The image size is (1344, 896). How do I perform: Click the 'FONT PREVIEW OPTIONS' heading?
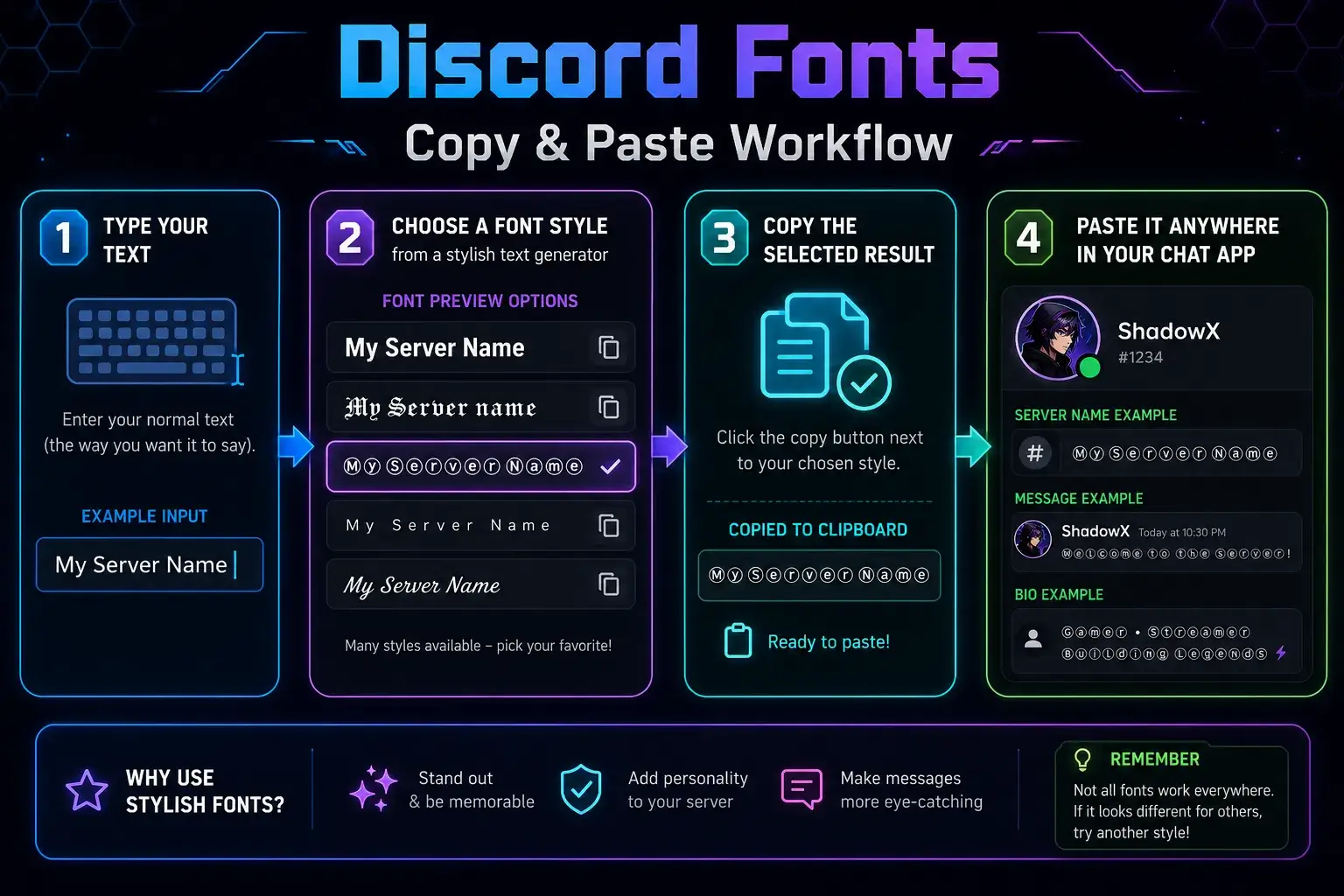tap(479, 301)
